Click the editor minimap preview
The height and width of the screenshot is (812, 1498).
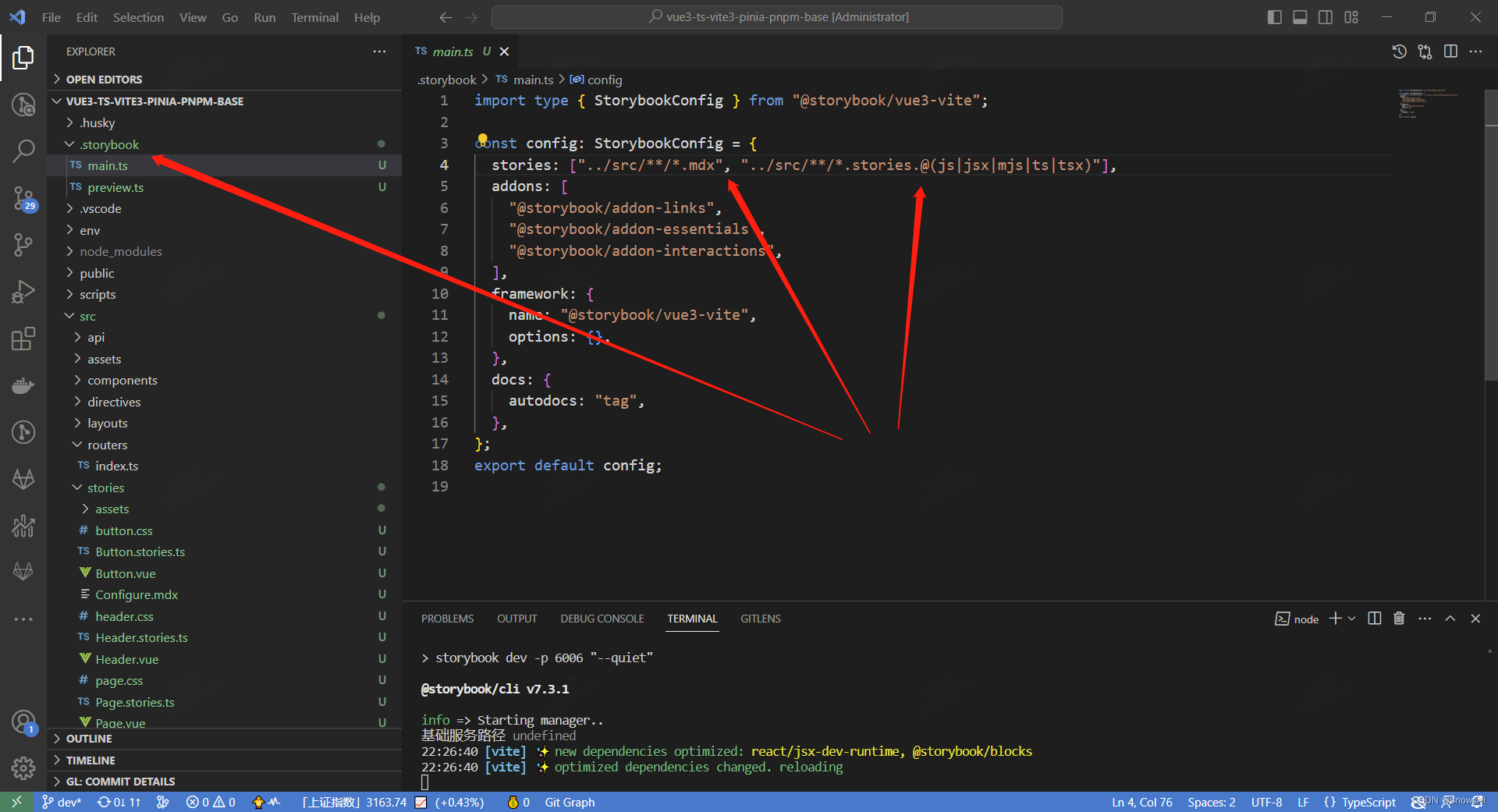coord(1428,104)
